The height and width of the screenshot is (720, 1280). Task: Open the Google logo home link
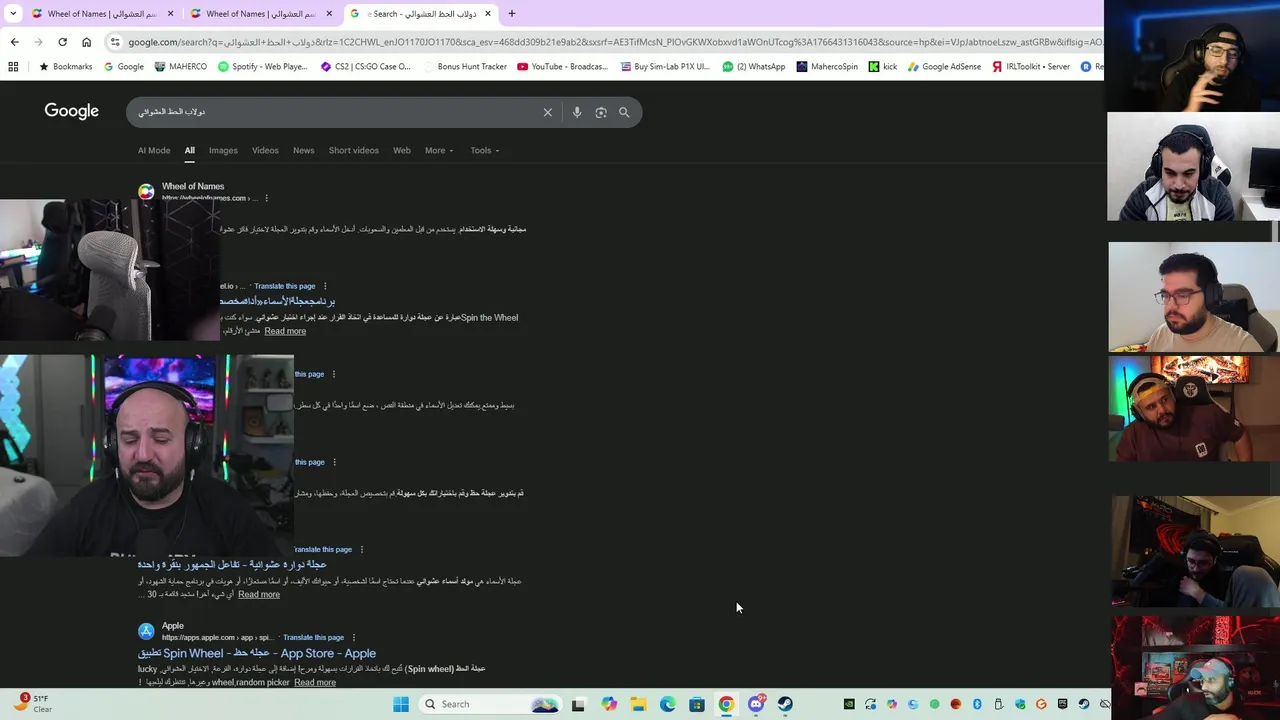[71, 111]
